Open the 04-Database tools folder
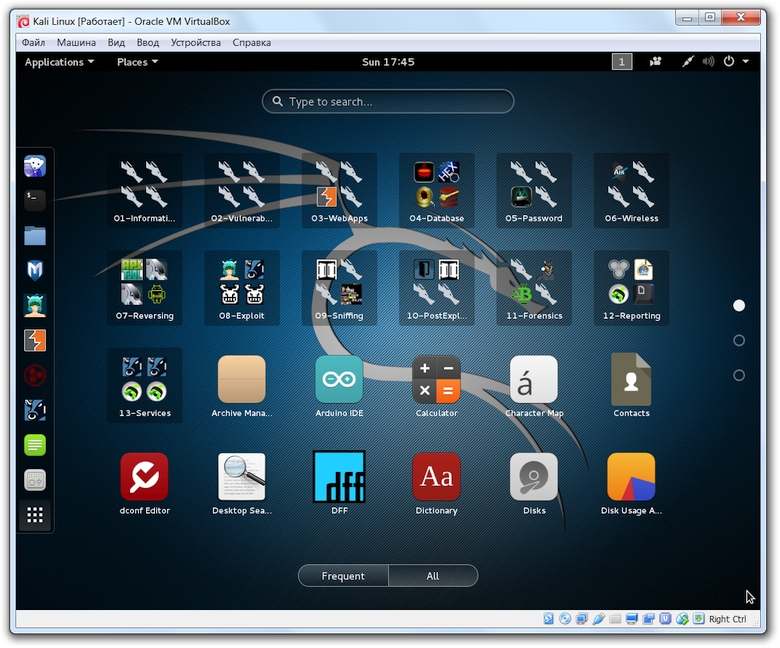The height and width of the screenshot is (648, 780). pos(437,190)
